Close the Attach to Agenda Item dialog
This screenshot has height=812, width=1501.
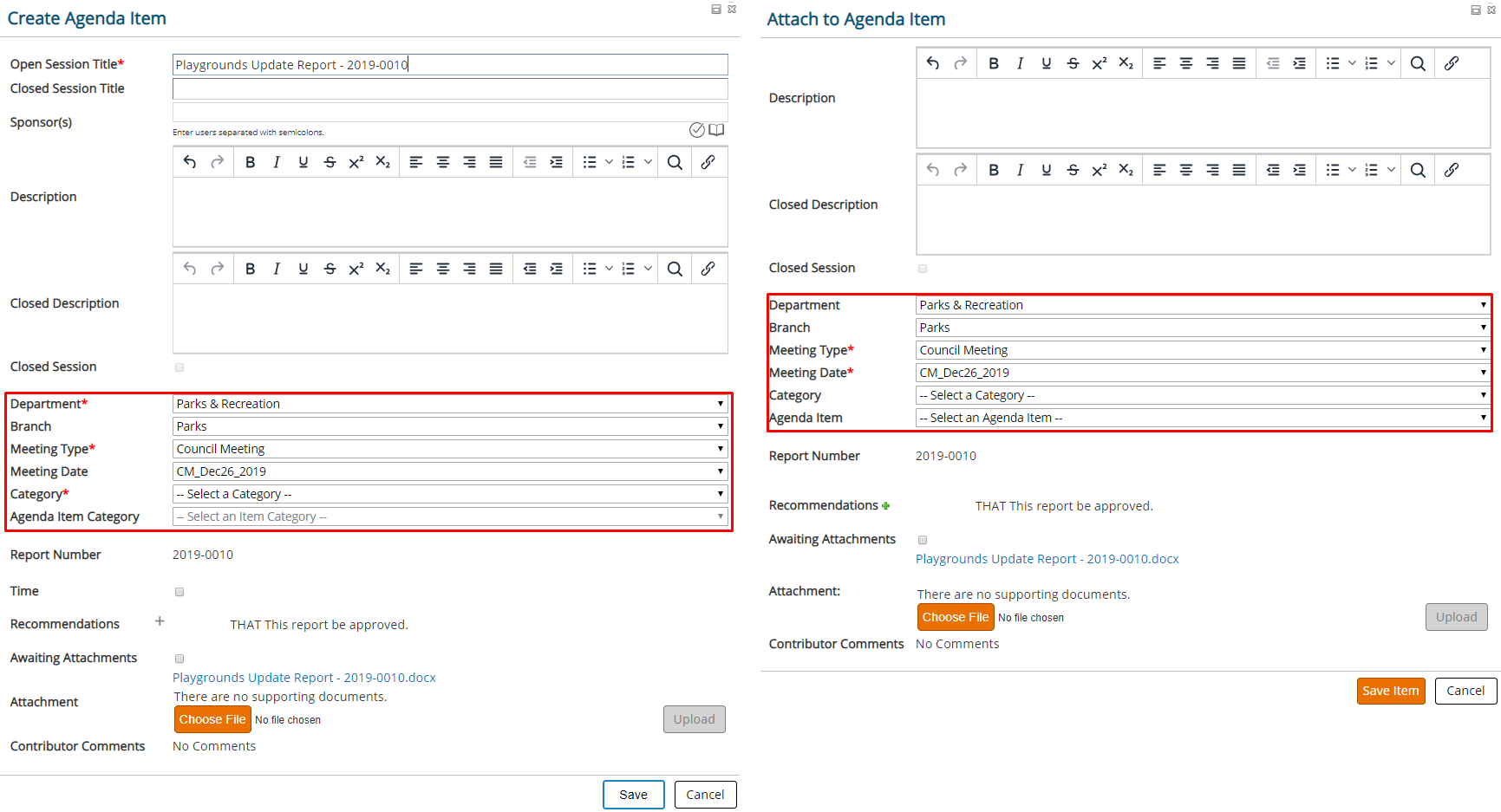coord(1491,10)
